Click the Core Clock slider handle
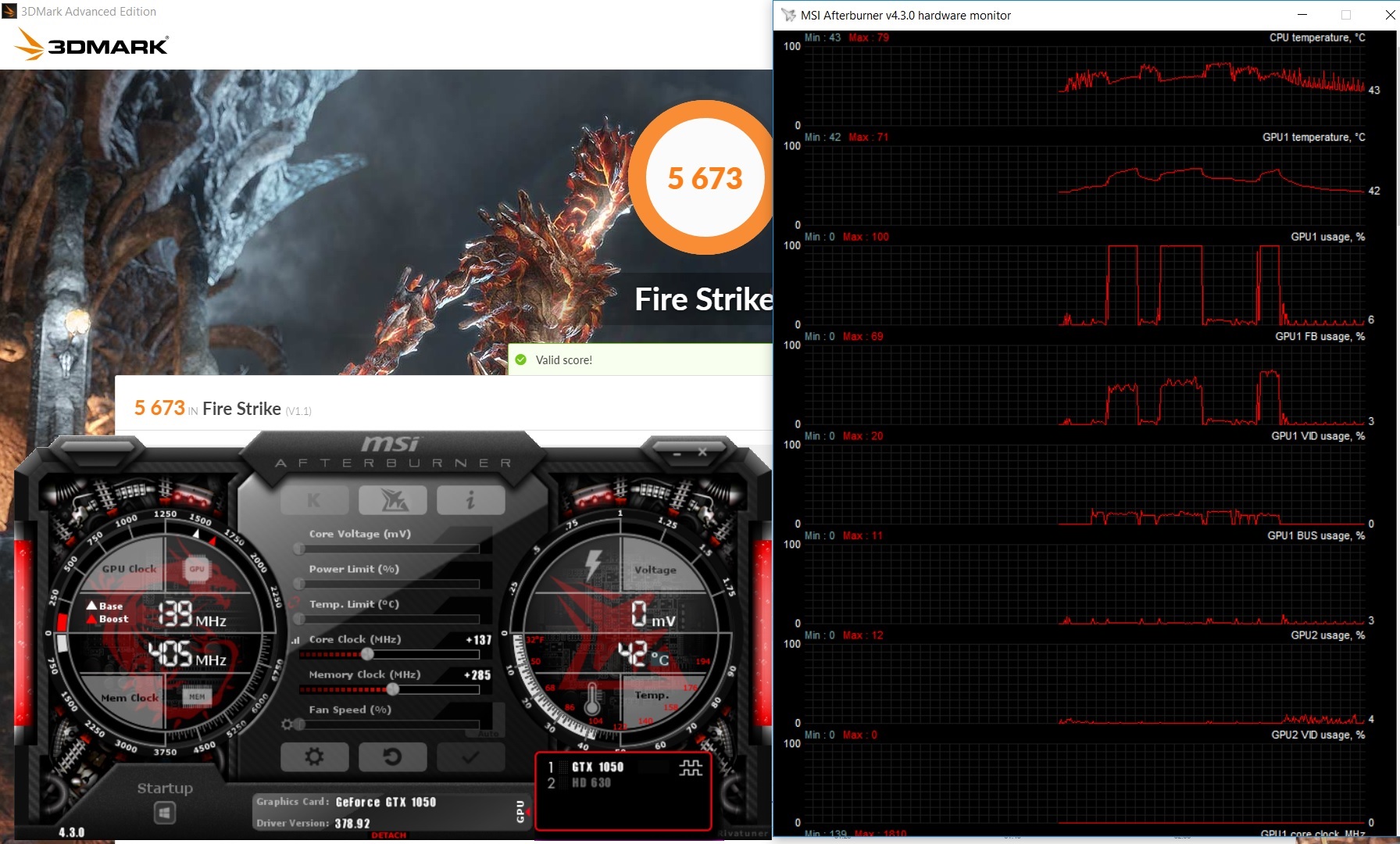Image resolution: width=1400 pixels, height=844 pixels. [366, 654]
